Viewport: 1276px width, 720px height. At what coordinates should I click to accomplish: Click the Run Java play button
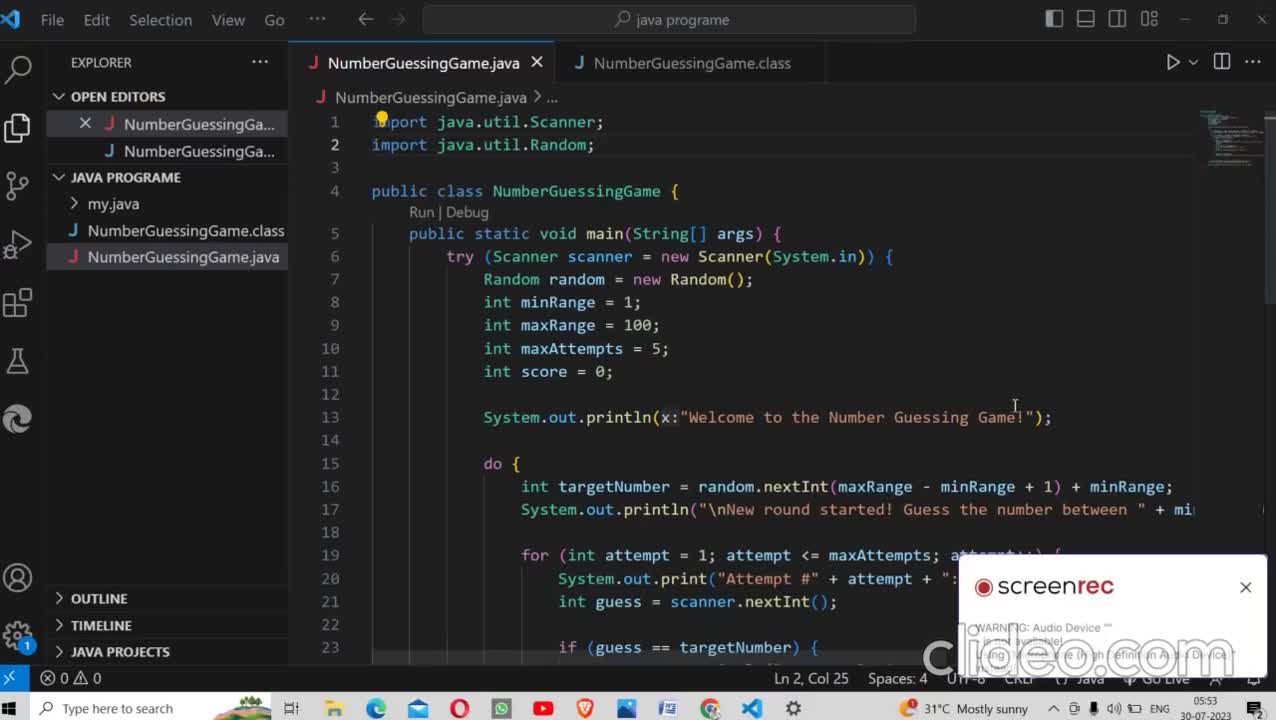click(x=1173, y=62)
